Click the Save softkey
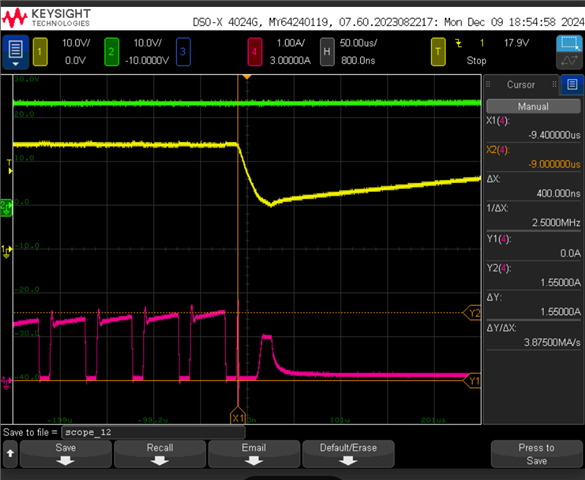The height and width of the screenshot is (480, 585). 66,454
